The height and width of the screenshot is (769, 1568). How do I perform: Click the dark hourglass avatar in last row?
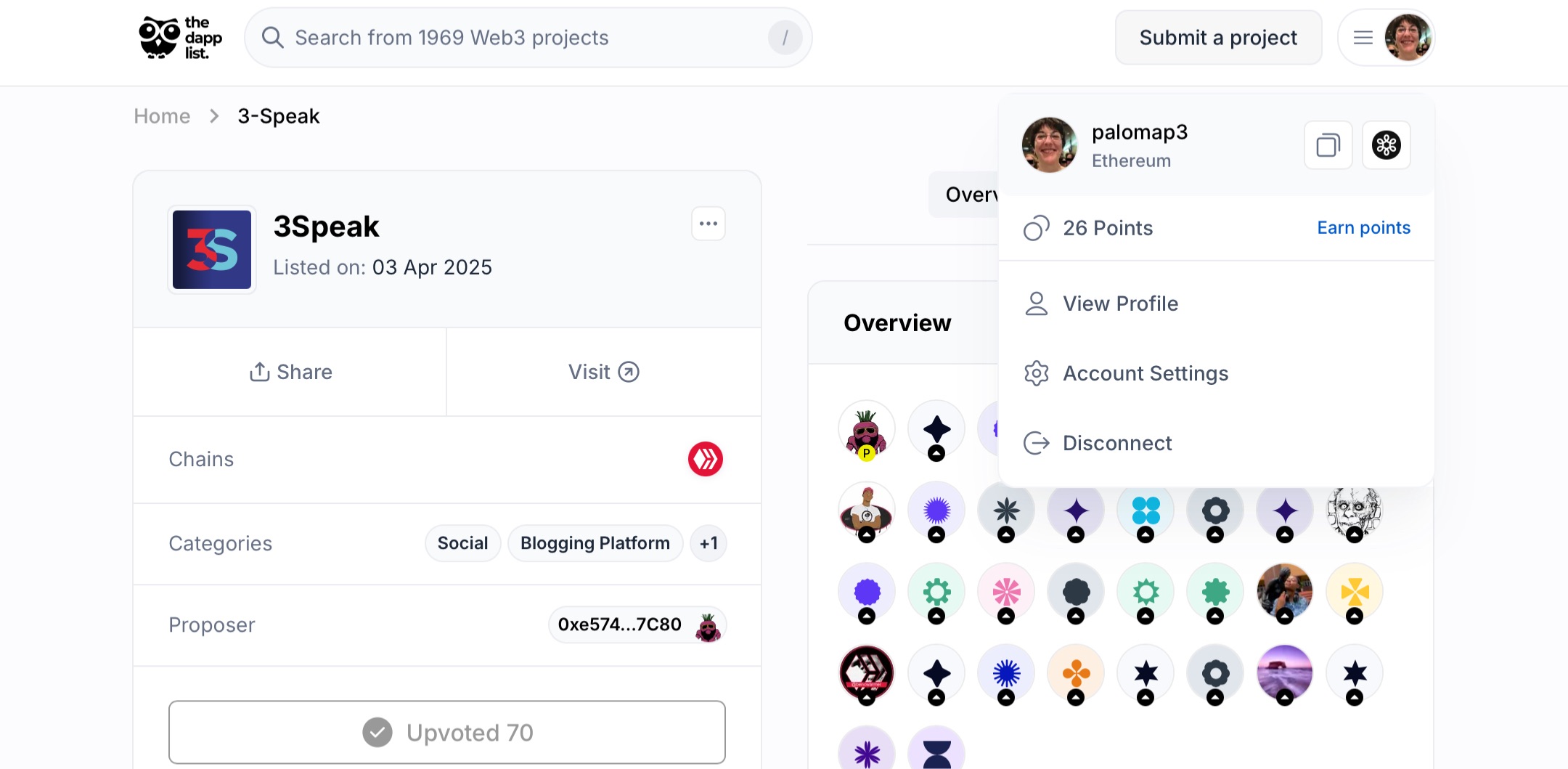(936, 749)
